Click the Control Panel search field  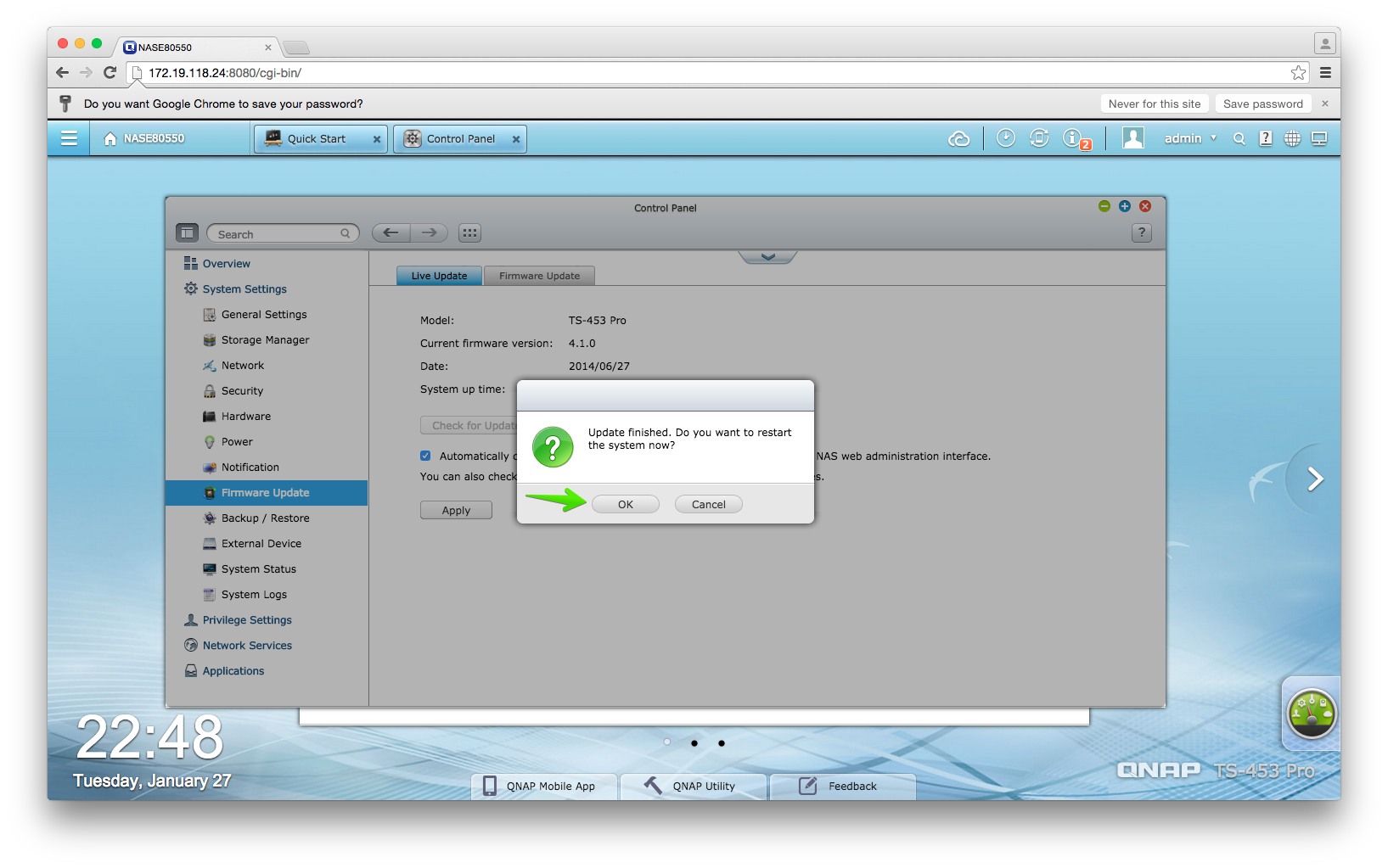[x=283, y=233]
